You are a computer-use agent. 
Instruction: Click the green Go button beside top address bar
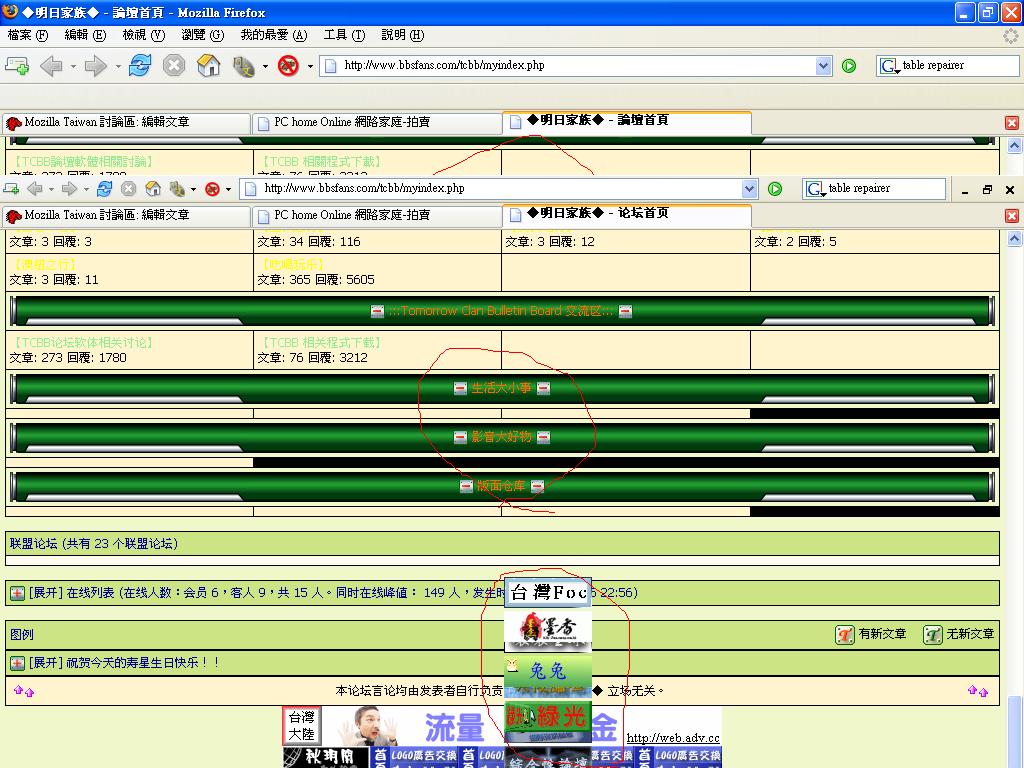click(x=849, y=66)
